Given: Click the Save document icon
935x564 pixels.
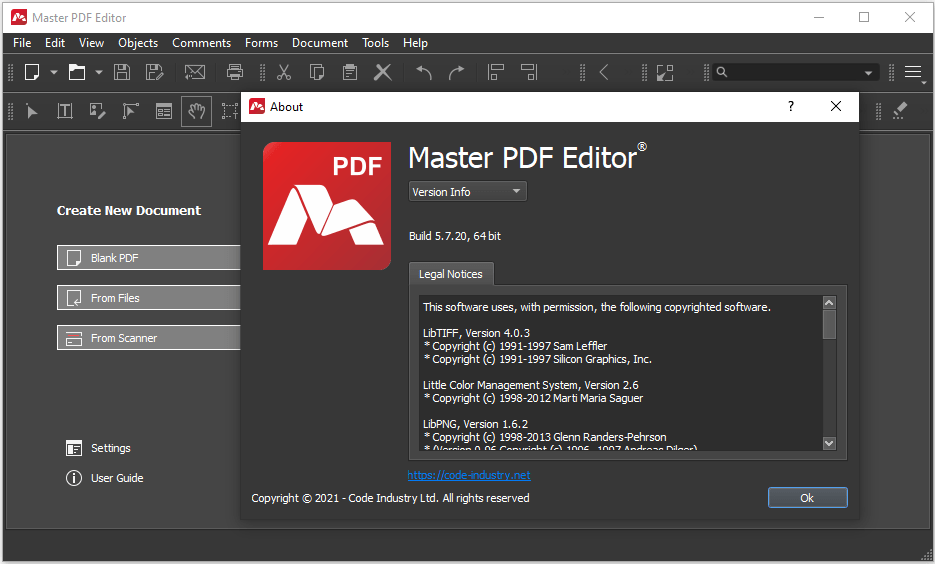Looking at the screenshot, I should (x=122, y=72).
